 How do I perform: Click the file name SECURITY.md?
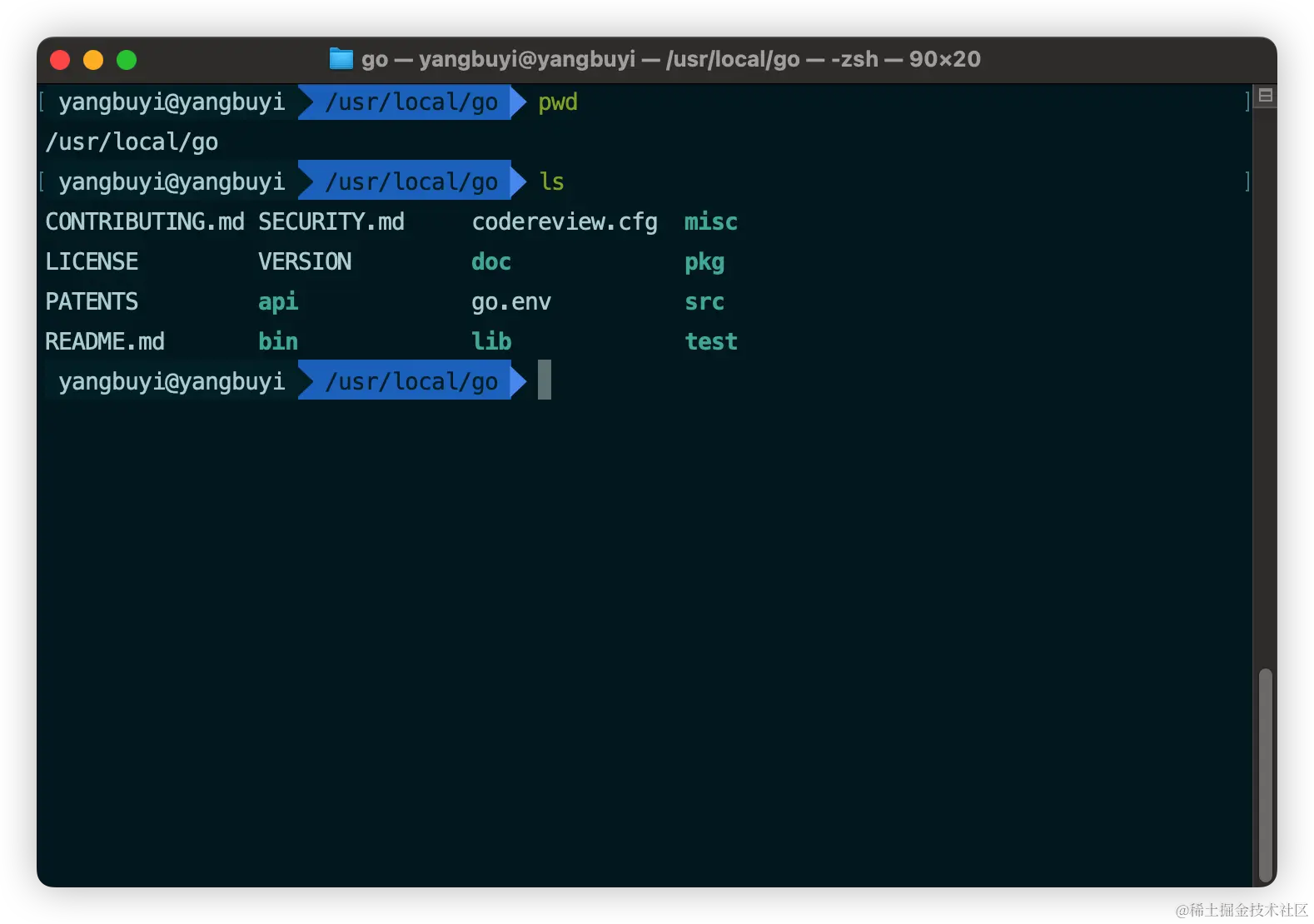pyautogui.click(x=331, y=222)
